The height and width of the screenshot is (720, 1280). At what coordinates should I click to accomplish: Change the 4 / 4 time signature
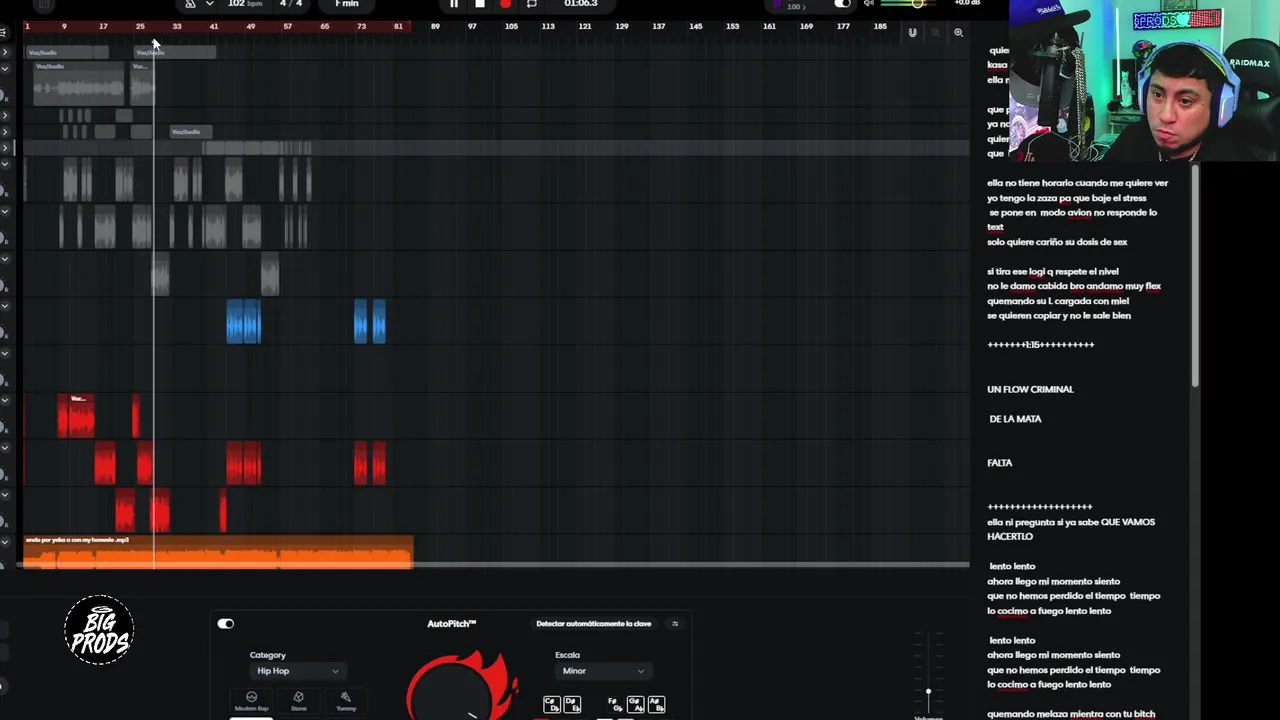coord(291,4)
